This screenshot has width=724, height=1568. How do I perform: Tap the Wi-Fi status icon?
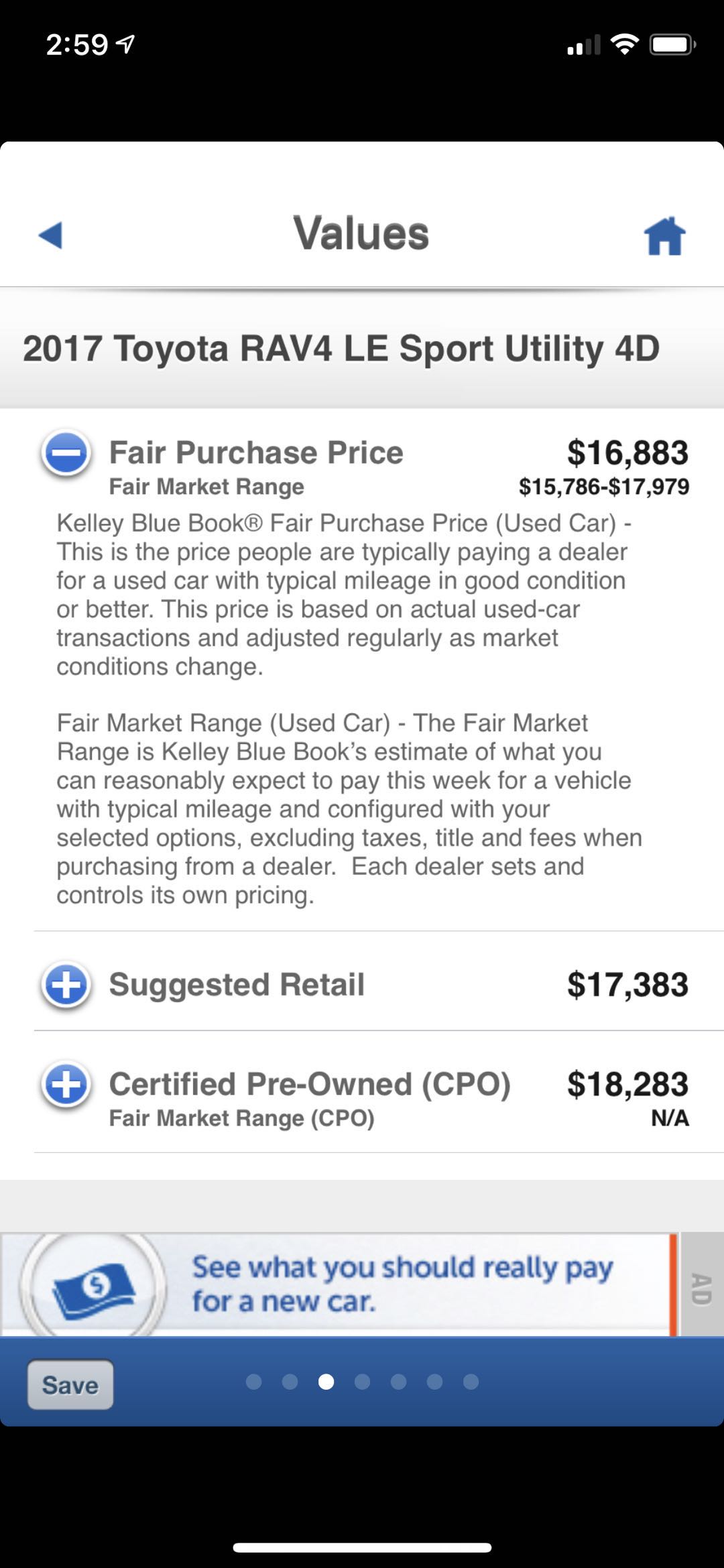[x=624, y=45]
